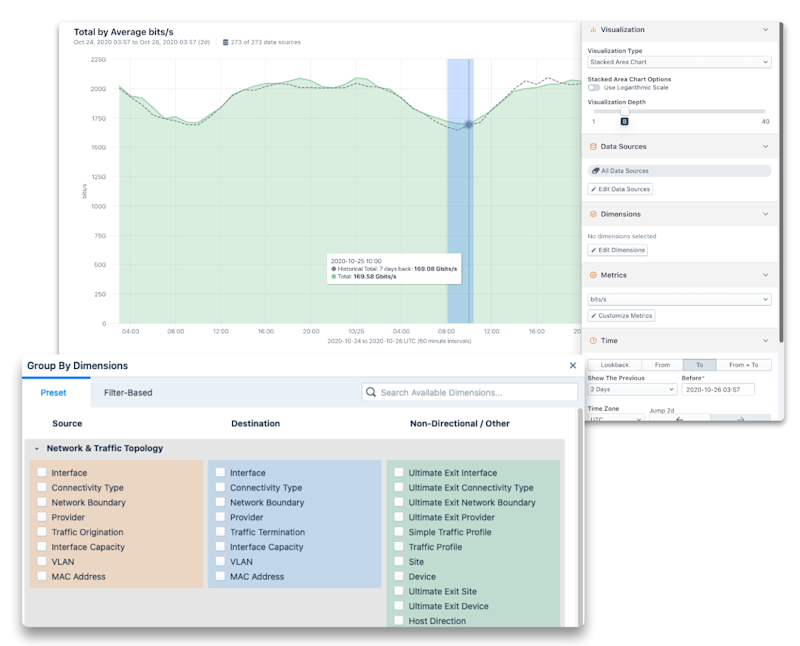Click the Time section clock icon

(x=593, y=340)
